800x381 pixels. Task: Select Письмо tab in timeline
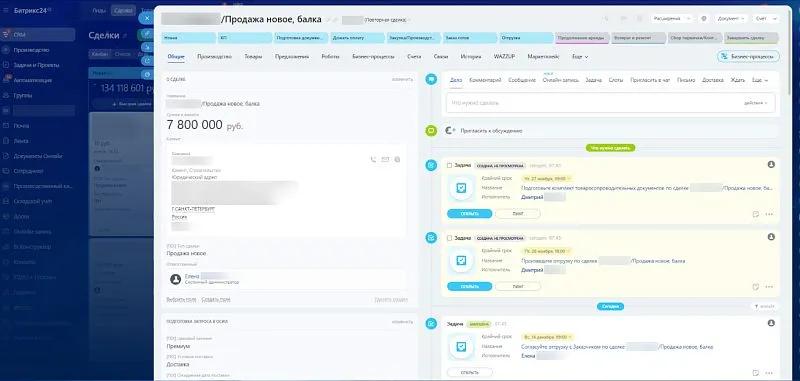coord(686,80)
